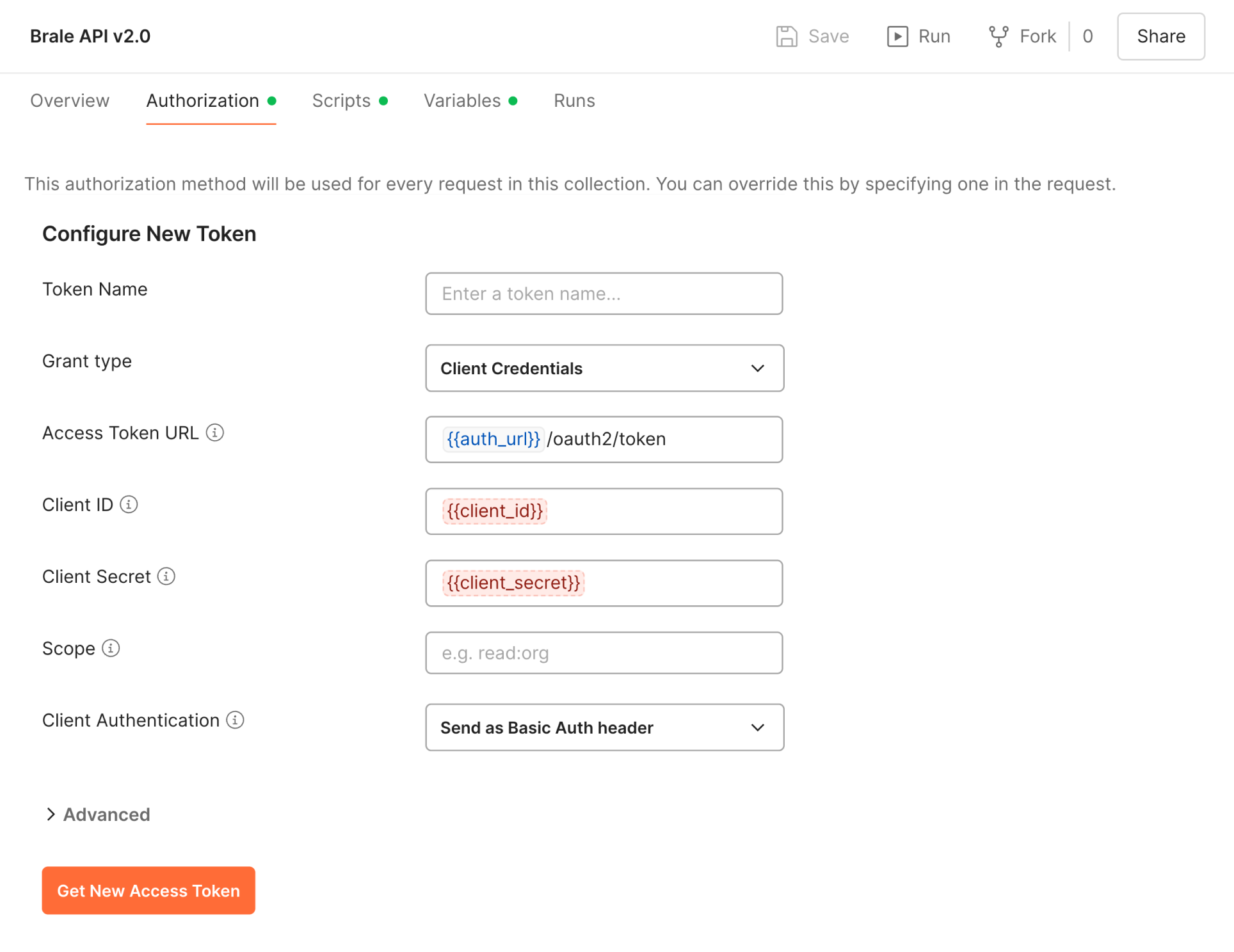1234x952 pixels.
Task: Switch to the Overview tab
Action: coord(70,101)
